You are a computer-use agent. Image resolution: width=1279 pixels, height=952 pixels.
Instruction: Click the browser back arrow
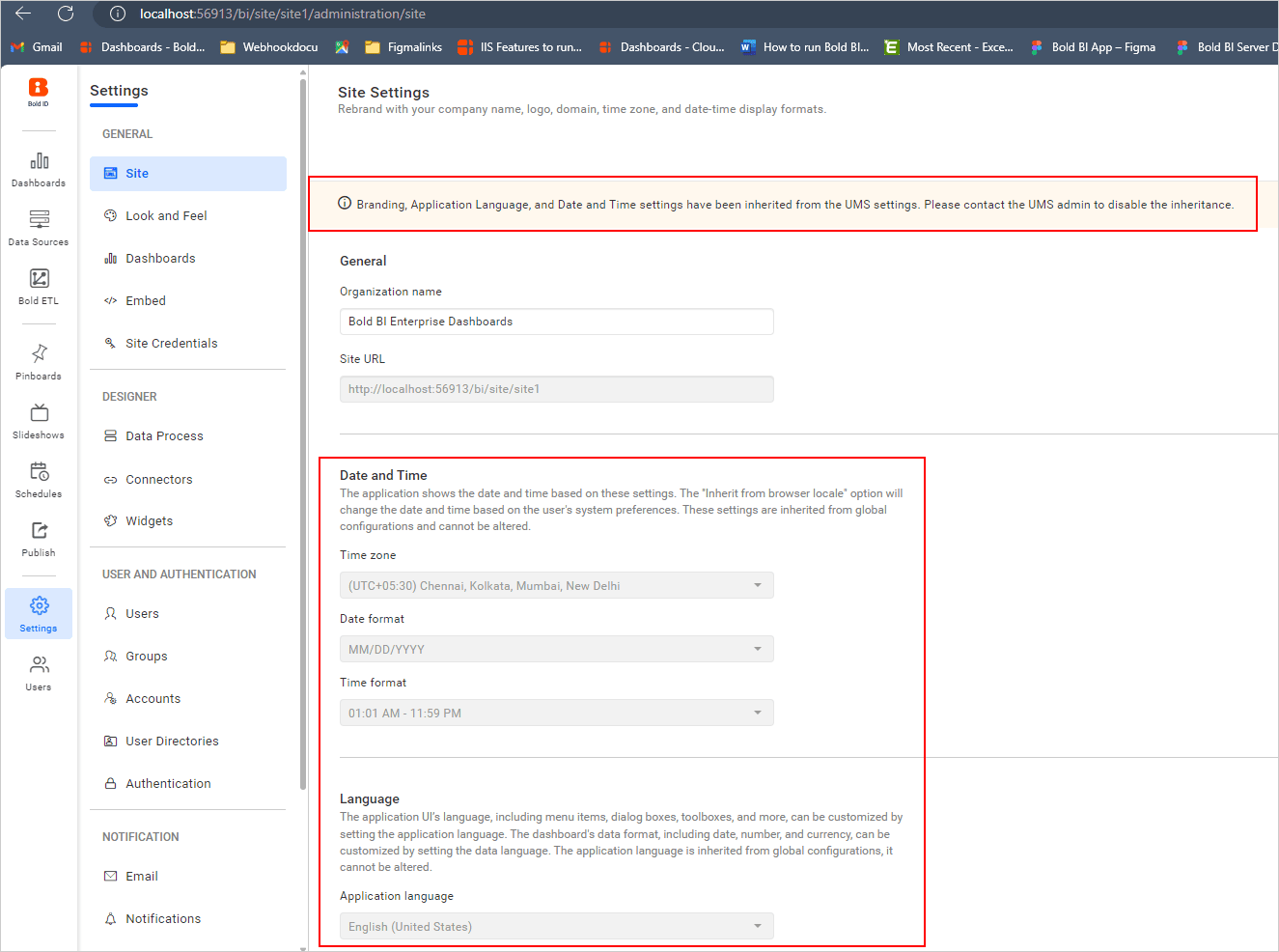click(x=21, y=14)
